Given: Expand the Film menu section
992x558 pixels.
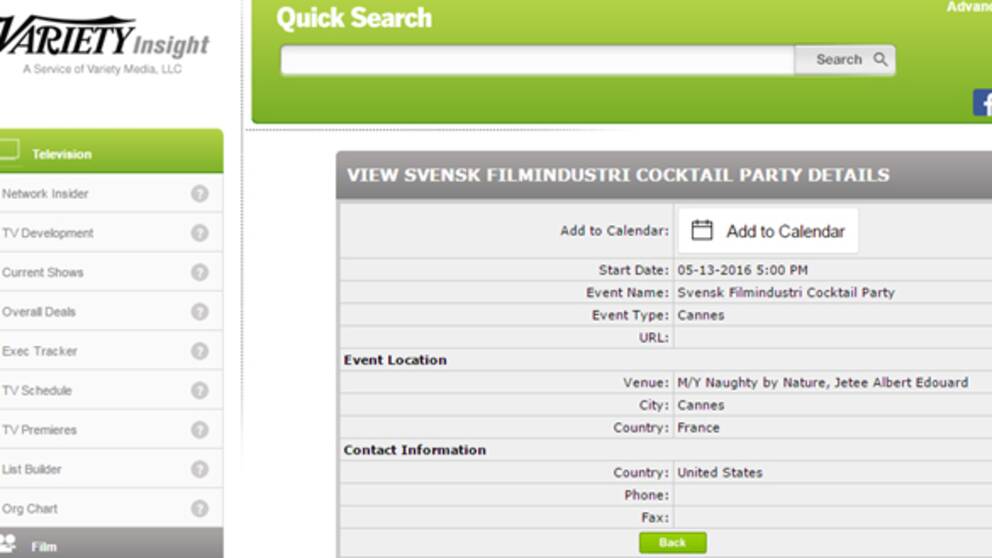Looking at the screenshot, I should point(111,543).
